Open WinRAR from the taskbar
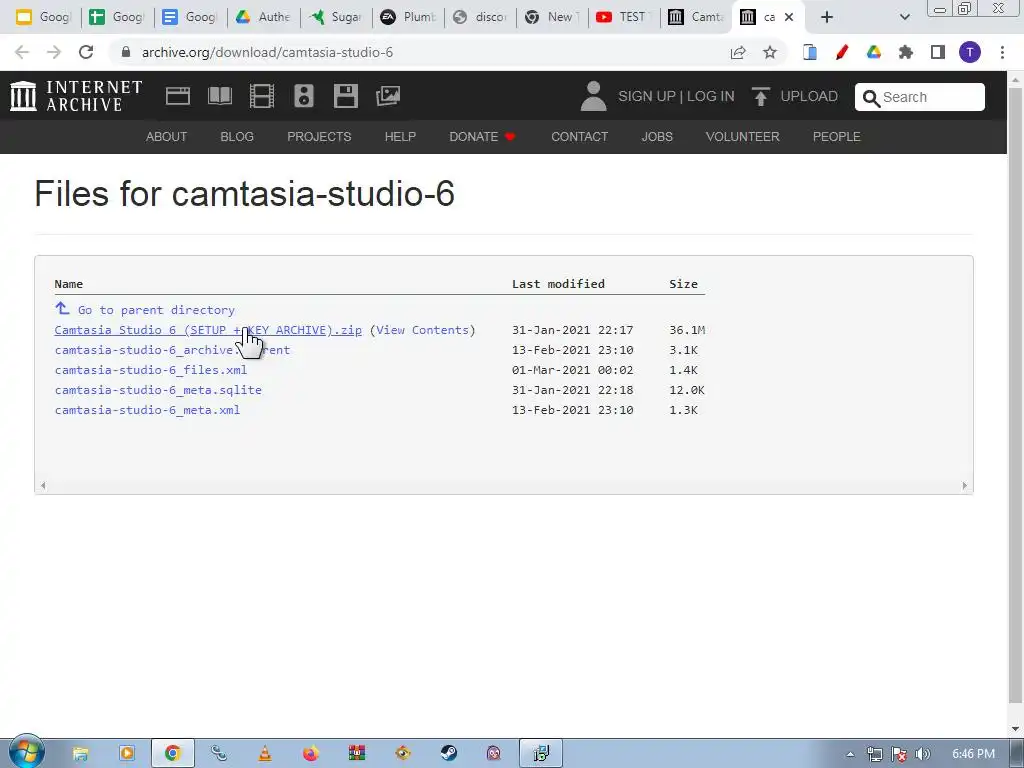1024x768 pixels. click(x=357, y=754)
